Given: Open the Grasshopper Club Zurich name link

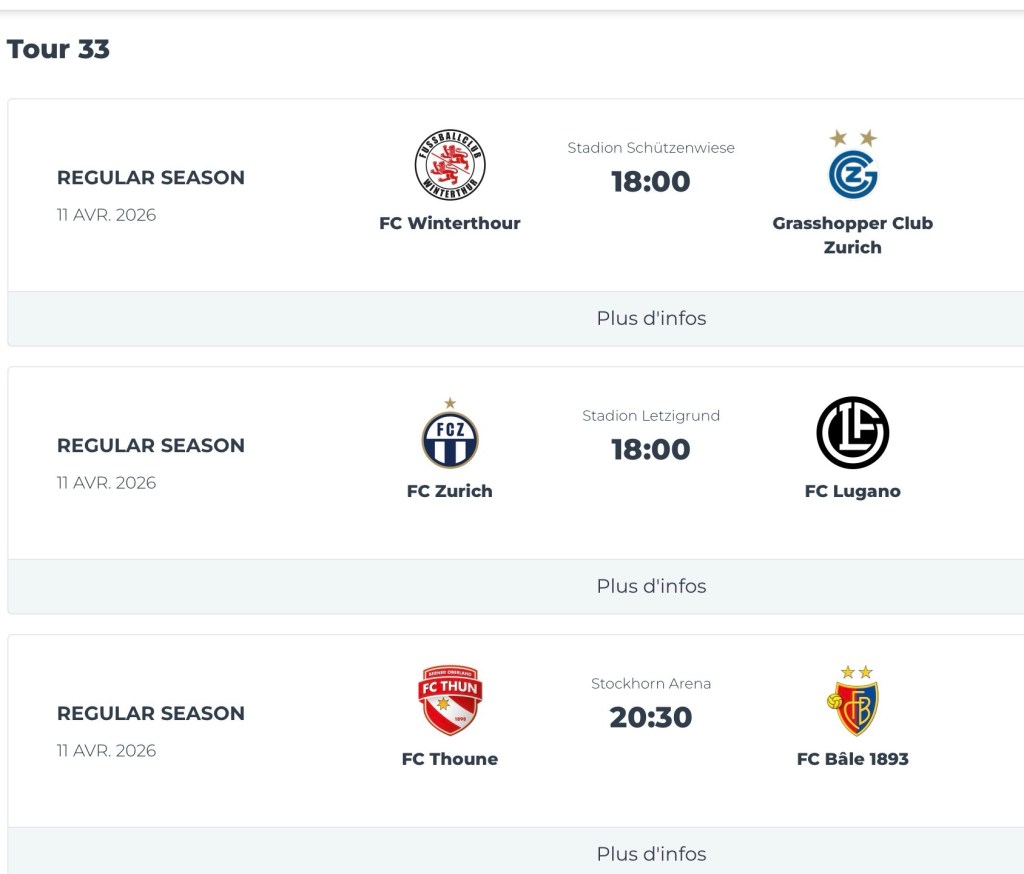Looking at the screenshot, I should [x=853, y=235].
